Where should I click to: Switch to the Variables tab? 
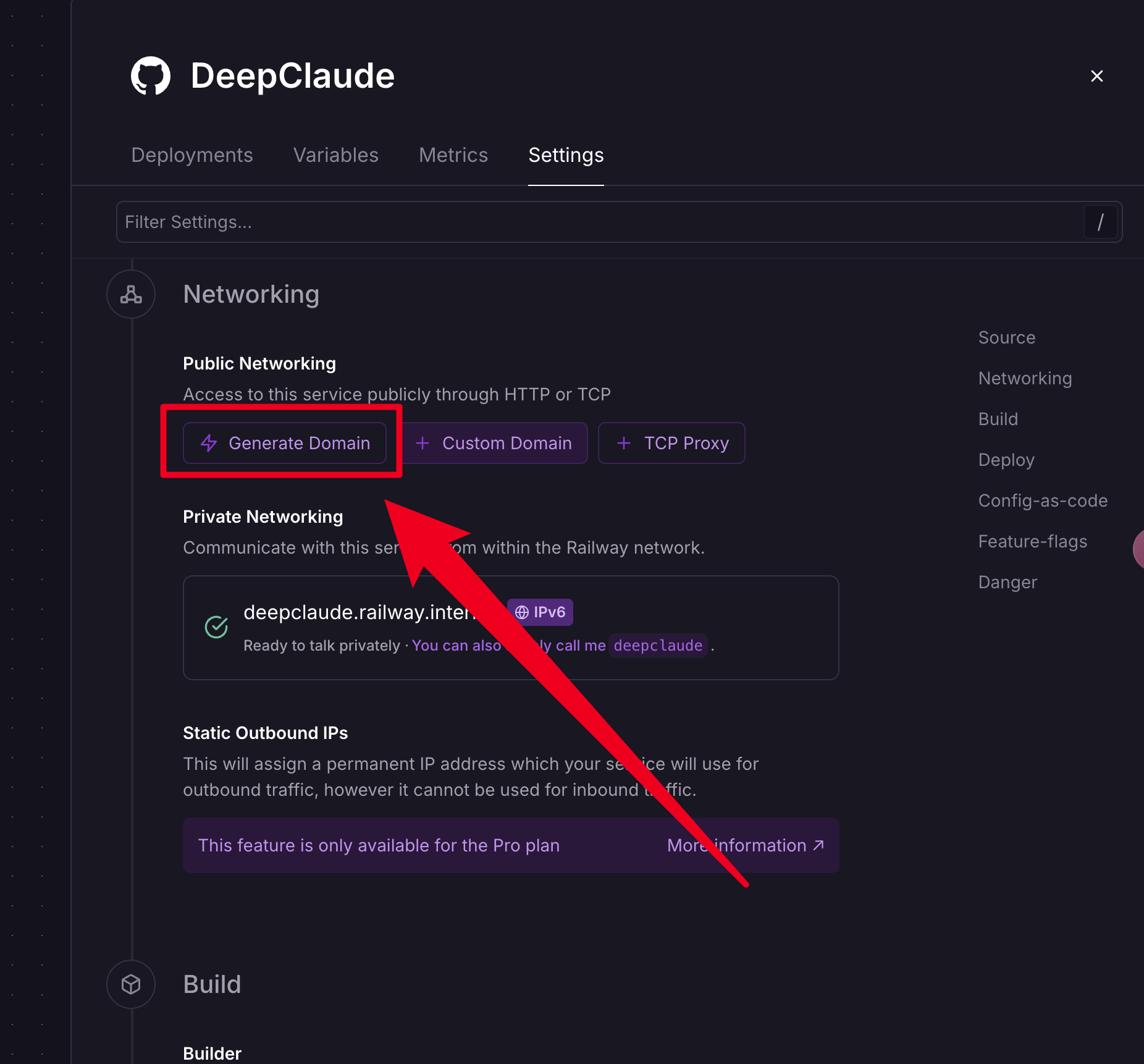[336, 155]
